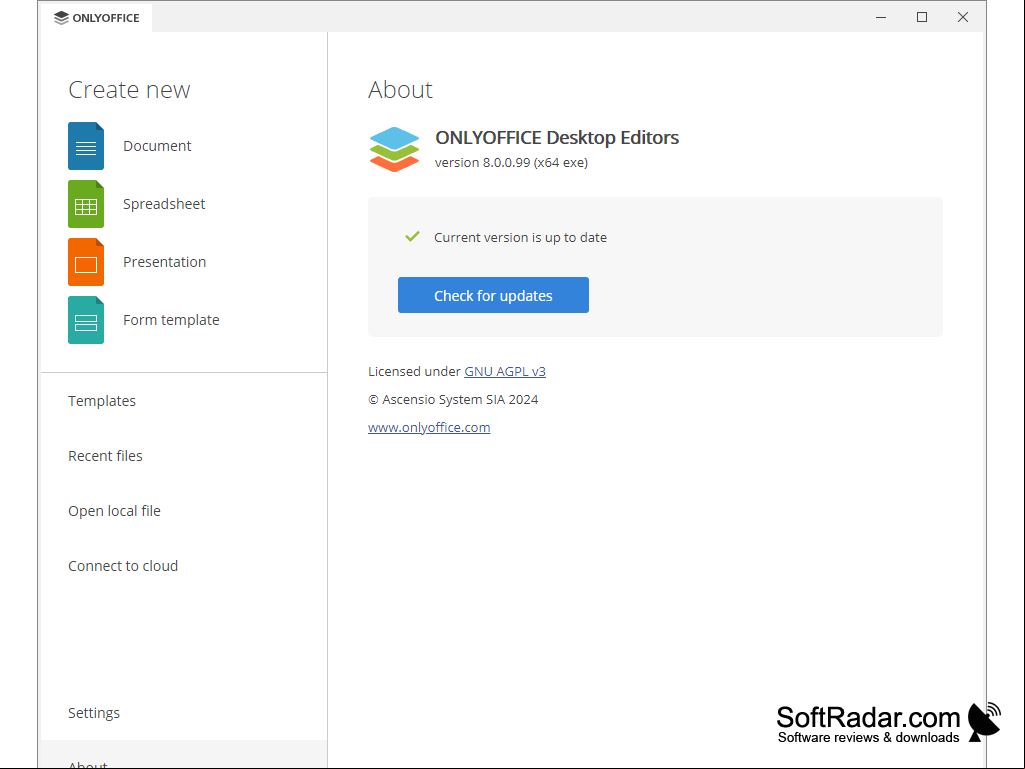Viewport: 1025px width, 769px height.
Task: Click the green up-to-date checkmark icon
Action: 412,237
